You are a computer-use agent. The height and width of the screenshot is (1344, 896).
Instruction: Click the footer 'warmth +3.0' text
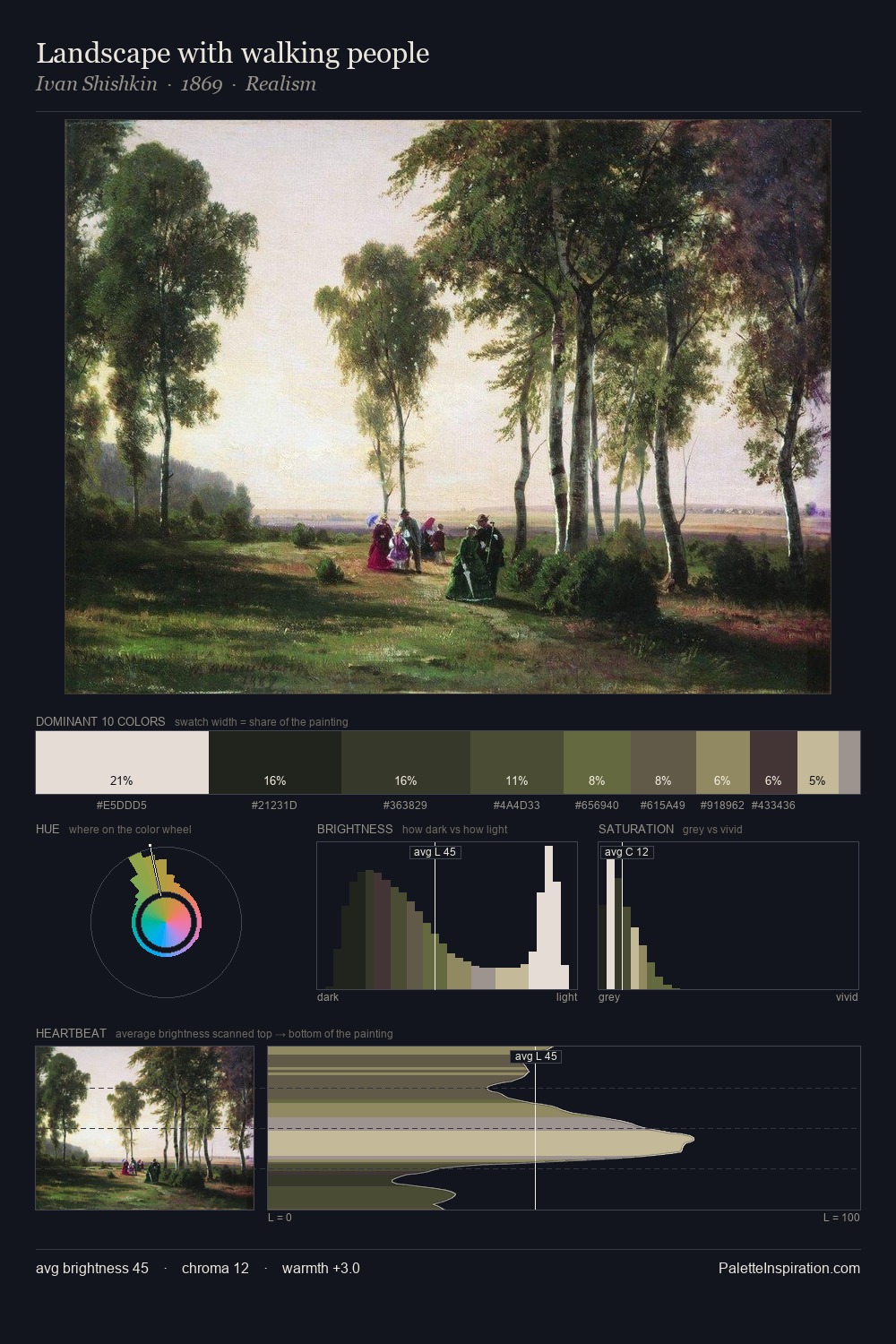(x=321, y=1268)
